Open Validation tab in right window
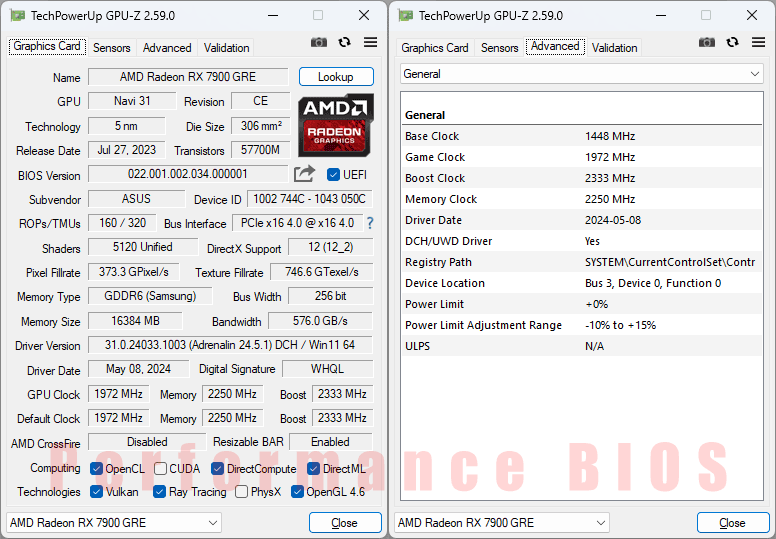The width and height of the screenshot is (776, 539). point(614,48)
